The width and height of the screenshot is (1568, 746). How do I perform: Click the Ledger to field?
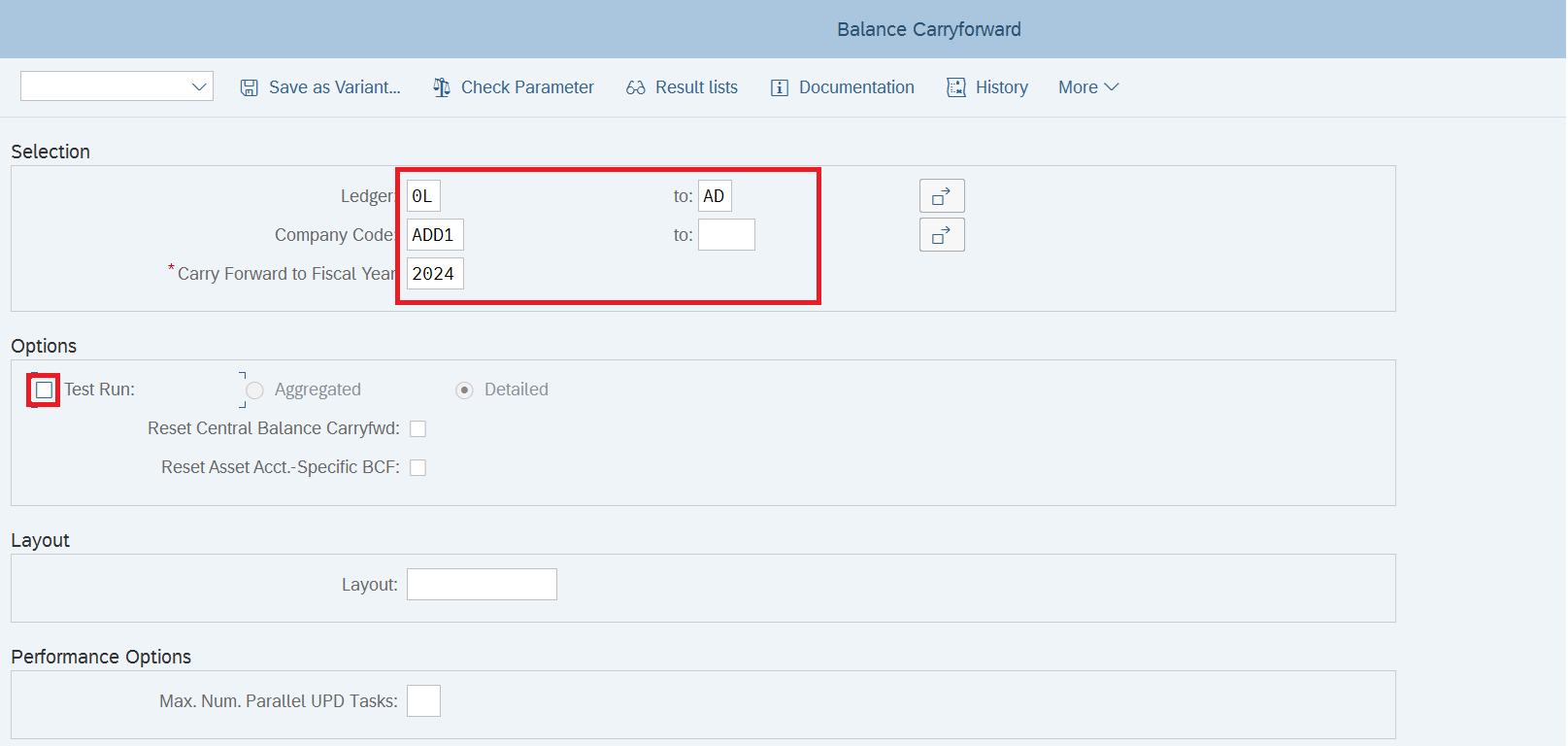click(715, 196)
